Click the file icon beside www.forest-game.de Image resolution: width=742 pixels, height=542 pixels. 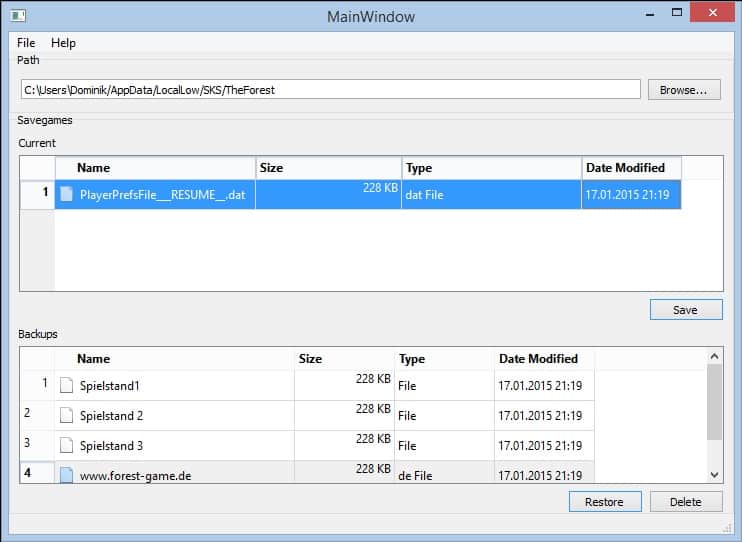pyautogui.click(x=67, y=475)
